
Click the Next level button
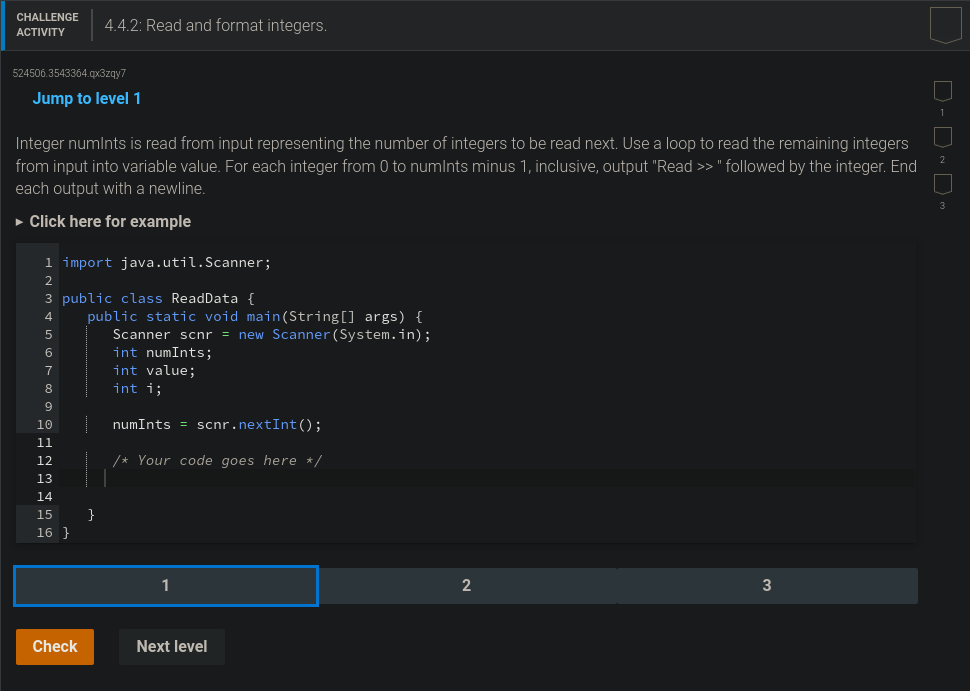click(171, 646)
